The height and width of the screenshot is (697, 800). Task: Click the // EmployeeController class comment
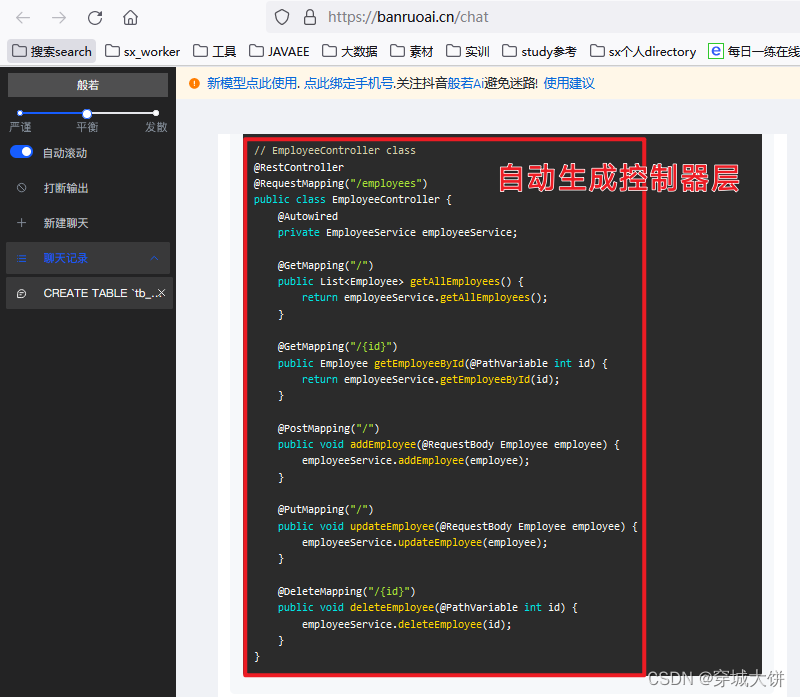(335, 151)
